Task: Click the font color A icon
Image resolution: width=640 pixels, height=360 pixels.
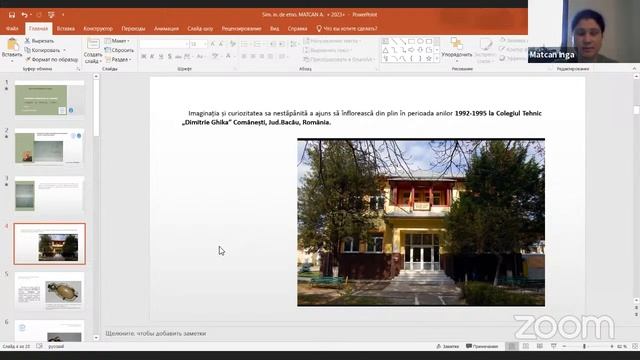Action: 229,56
